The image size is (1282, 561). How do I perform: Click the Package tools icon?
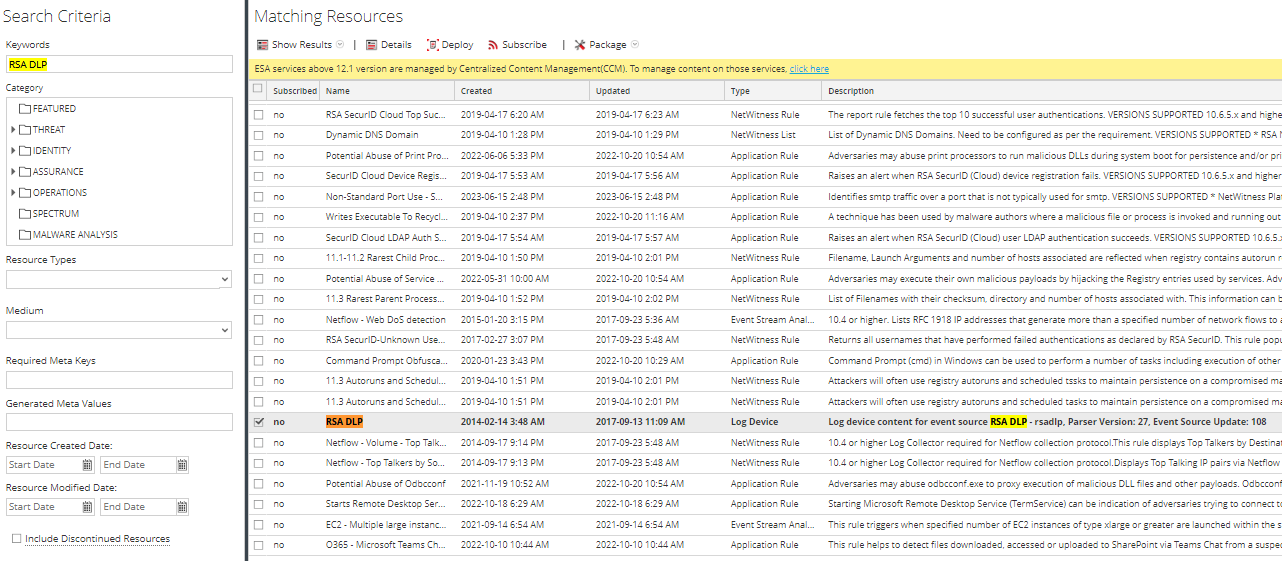click(580, 45)
